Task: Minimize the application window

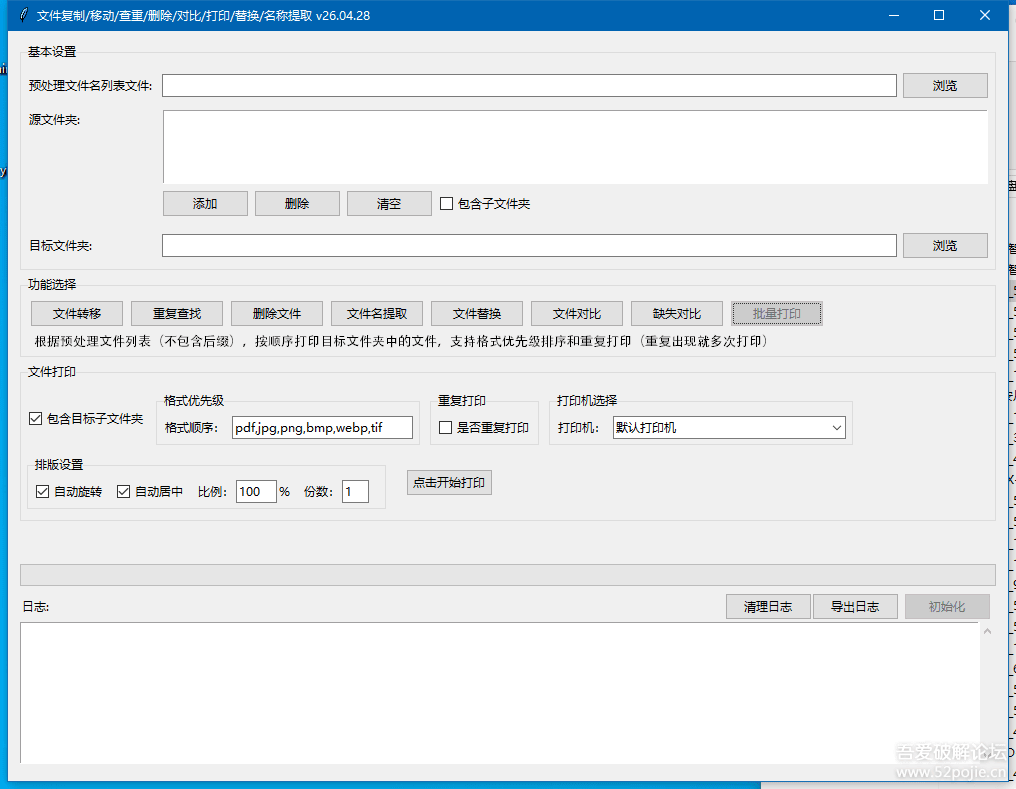Action: (894, 15)
